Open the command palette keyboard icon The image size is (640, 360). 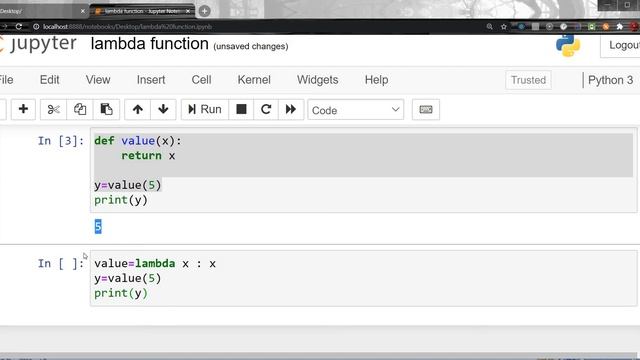point(426,109)
